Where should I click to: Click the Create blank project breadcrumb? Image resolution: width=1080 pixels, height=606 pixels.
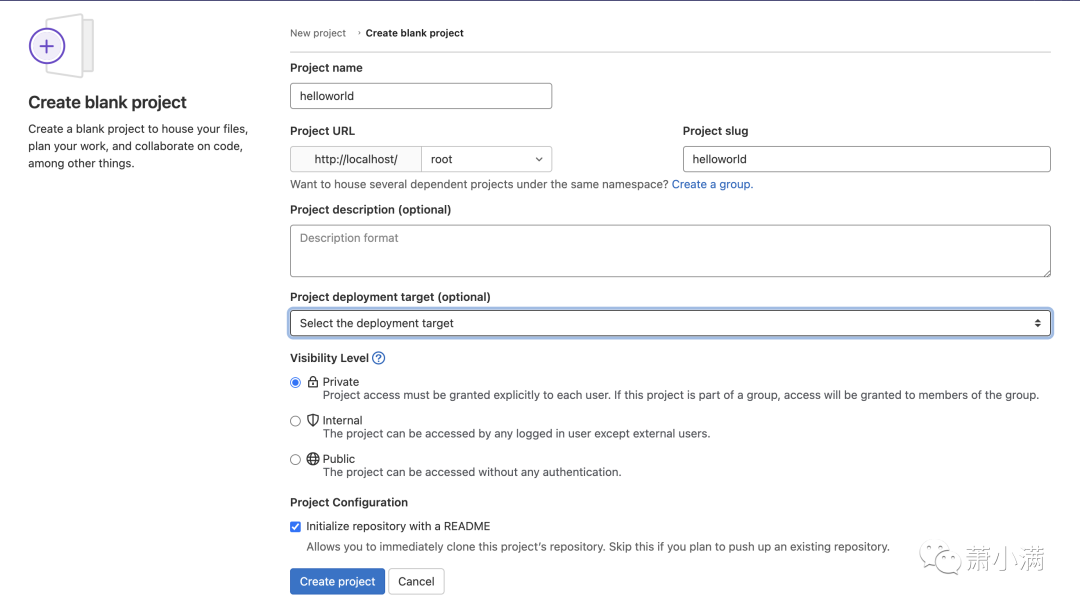[414, 33]
